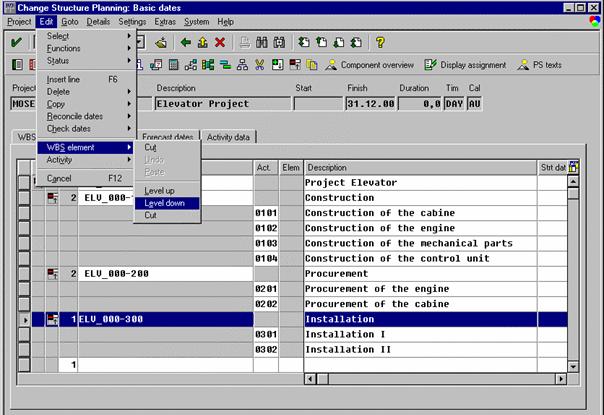Choose Level up in the submenu

pos(167,191)
